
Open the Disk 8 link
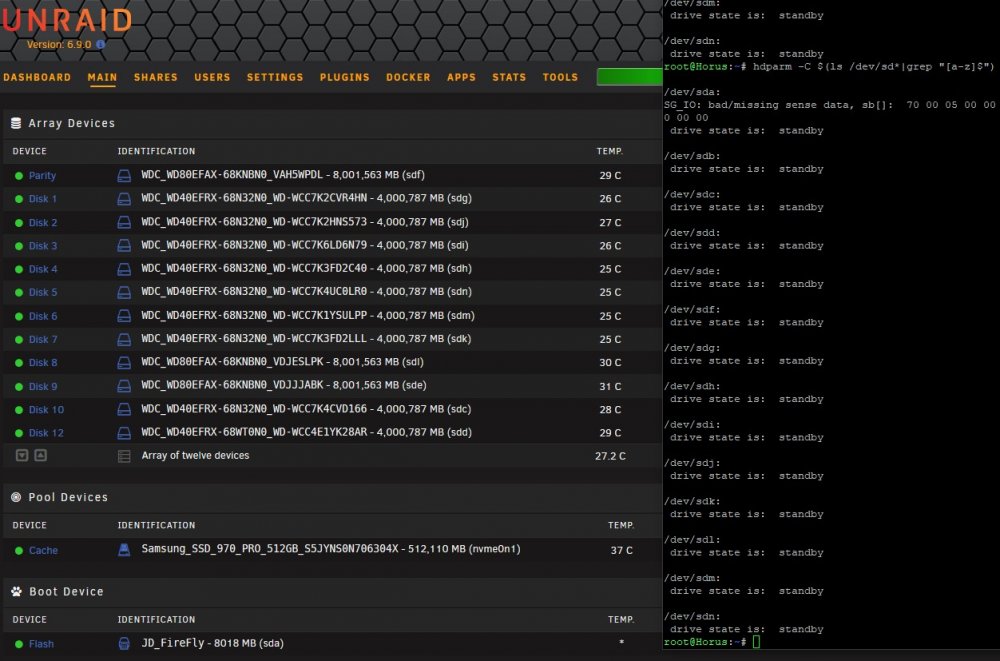(x=43, y=362)
